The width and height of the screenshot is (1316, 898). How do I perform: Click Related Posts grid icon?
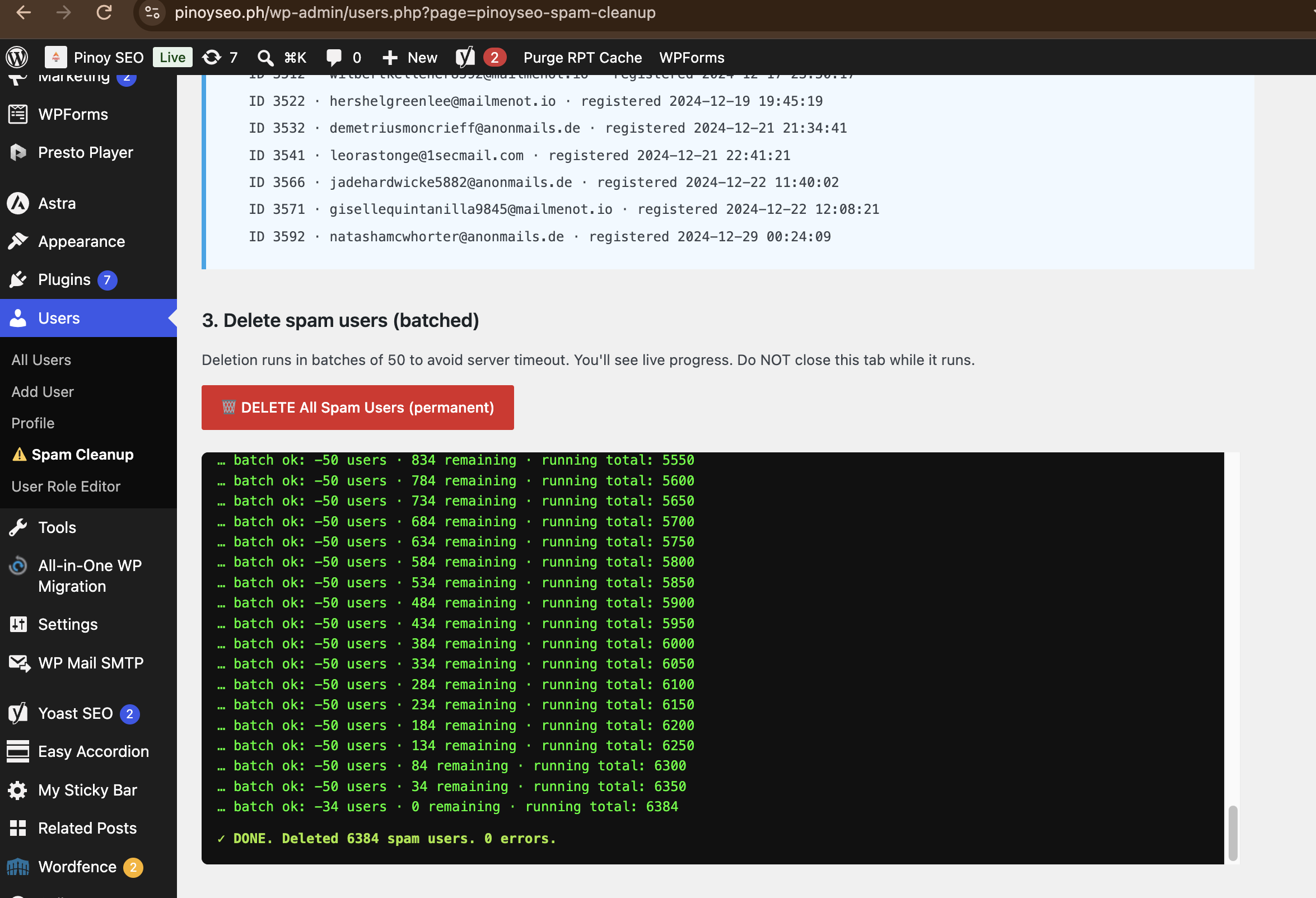click(18, 828)
